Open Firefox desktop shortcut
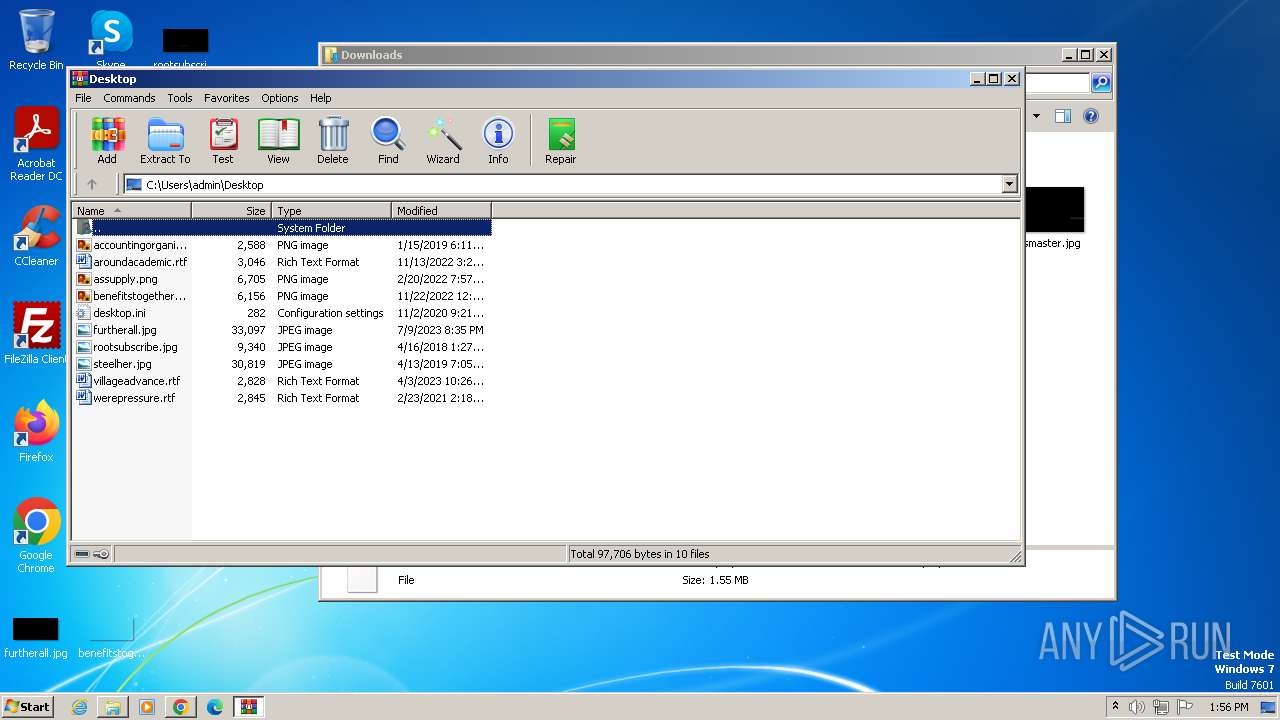The height and width of the screenshot is (720, 1280). coord(36,432)
